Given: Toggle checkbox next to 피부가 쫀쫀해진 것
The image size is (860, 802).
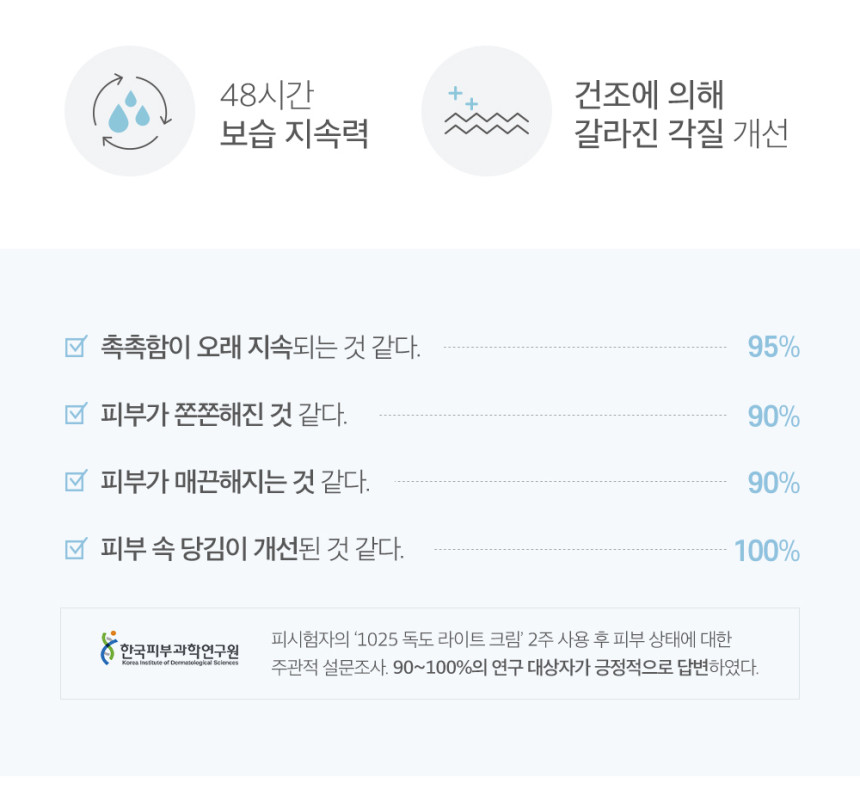Looking at the screenshot, I should coord(76,414).
